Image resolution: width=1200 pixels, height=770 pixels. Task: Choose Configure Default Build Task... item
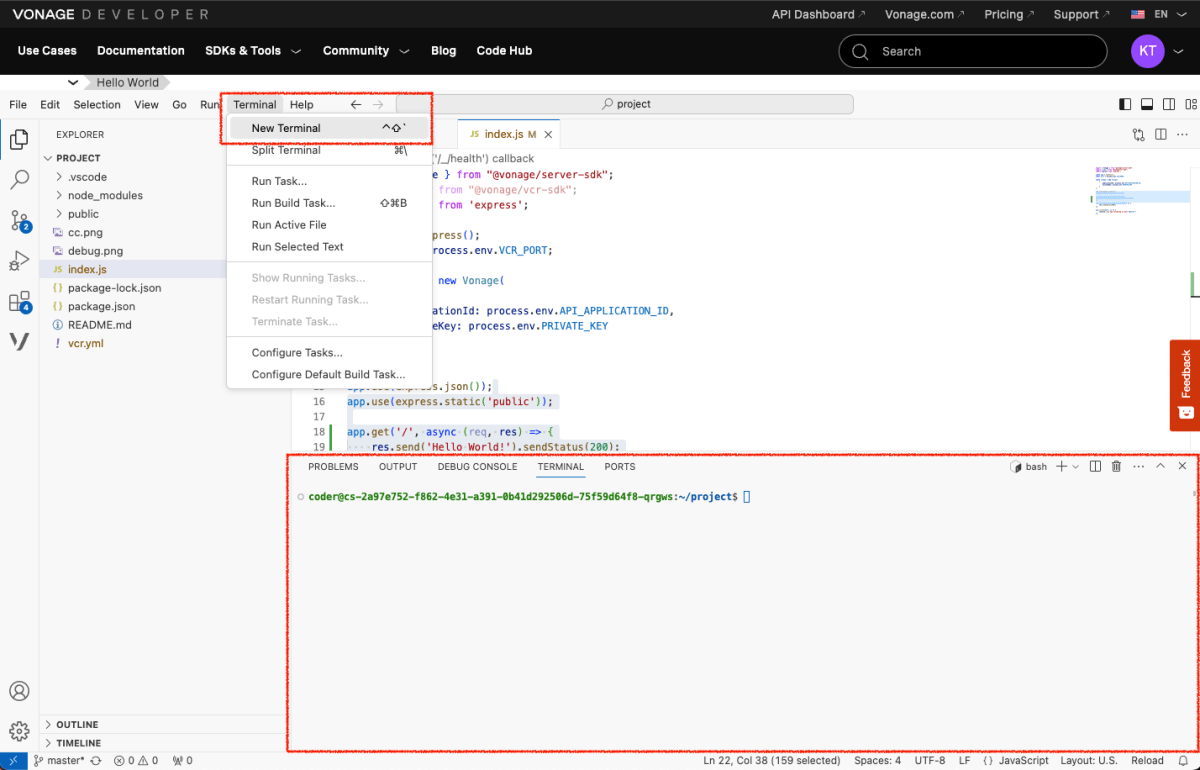(x=329, y=375)
